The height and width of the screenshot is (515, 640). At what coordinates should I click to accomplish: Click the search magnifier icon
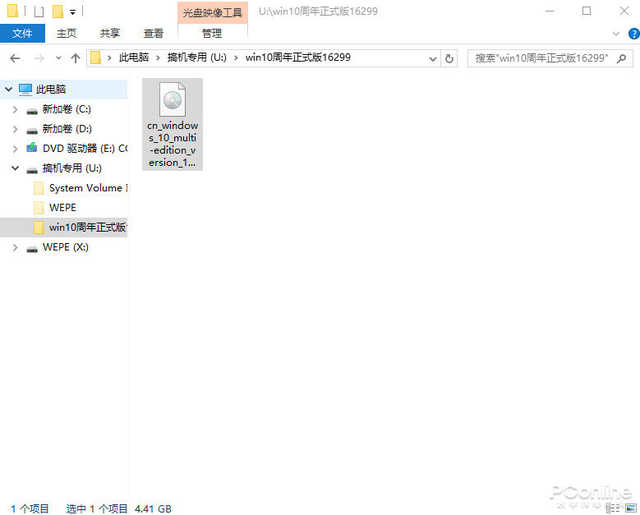point(622,58)
